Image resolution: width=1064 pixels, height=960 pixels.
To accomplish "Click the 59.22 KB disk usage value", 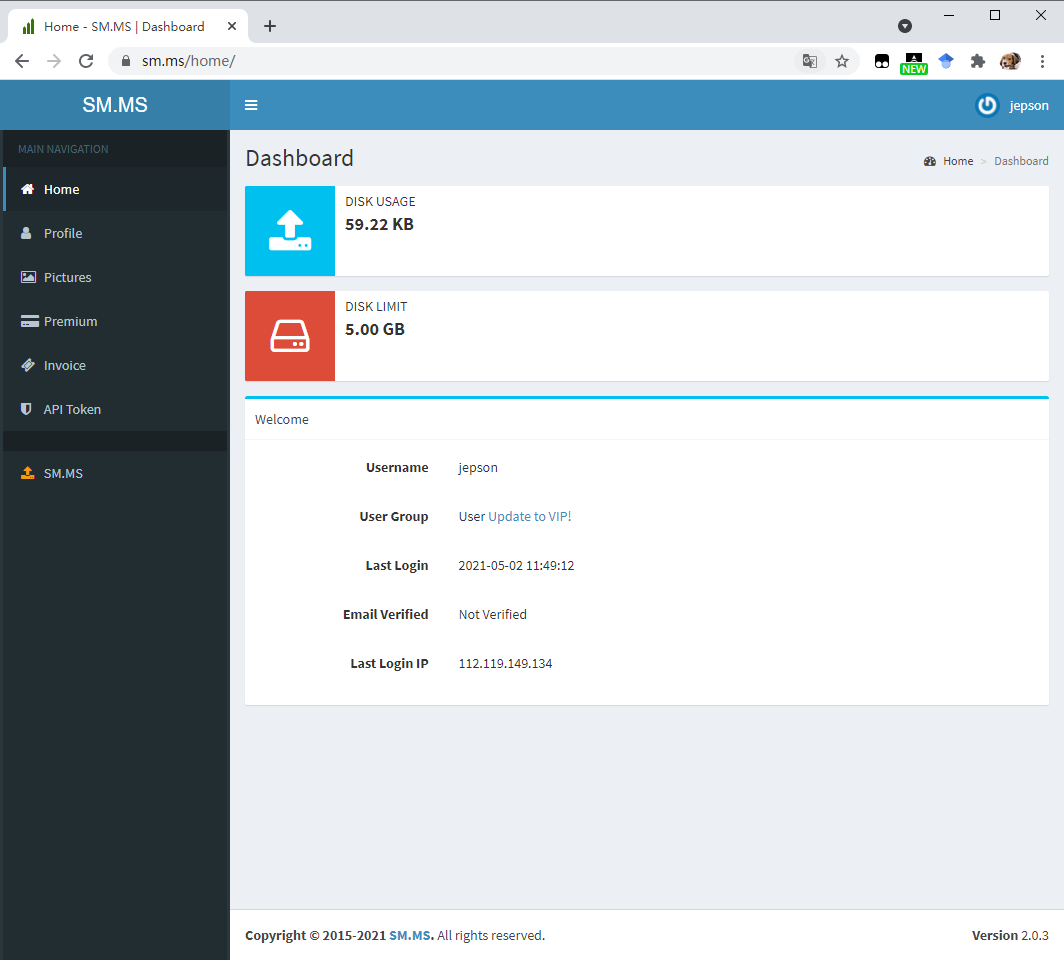I will (379, 225).
